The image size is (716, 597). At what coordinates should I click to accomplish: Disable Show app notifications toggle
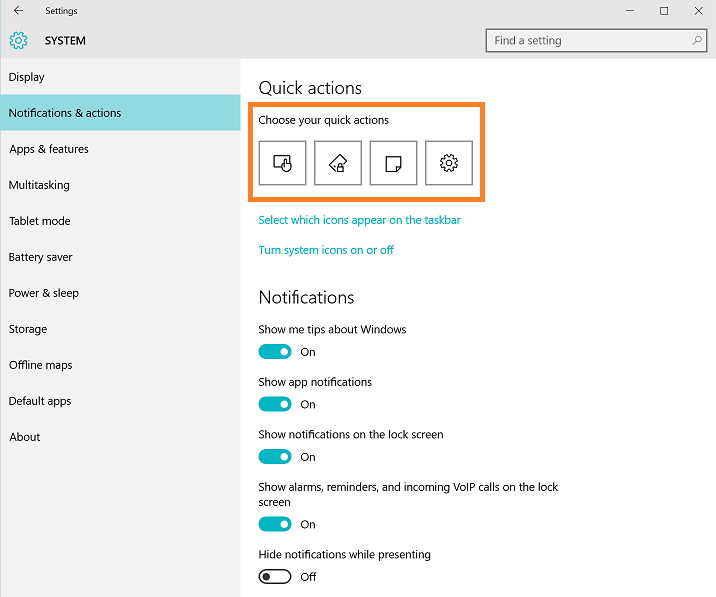pos(275,404)
